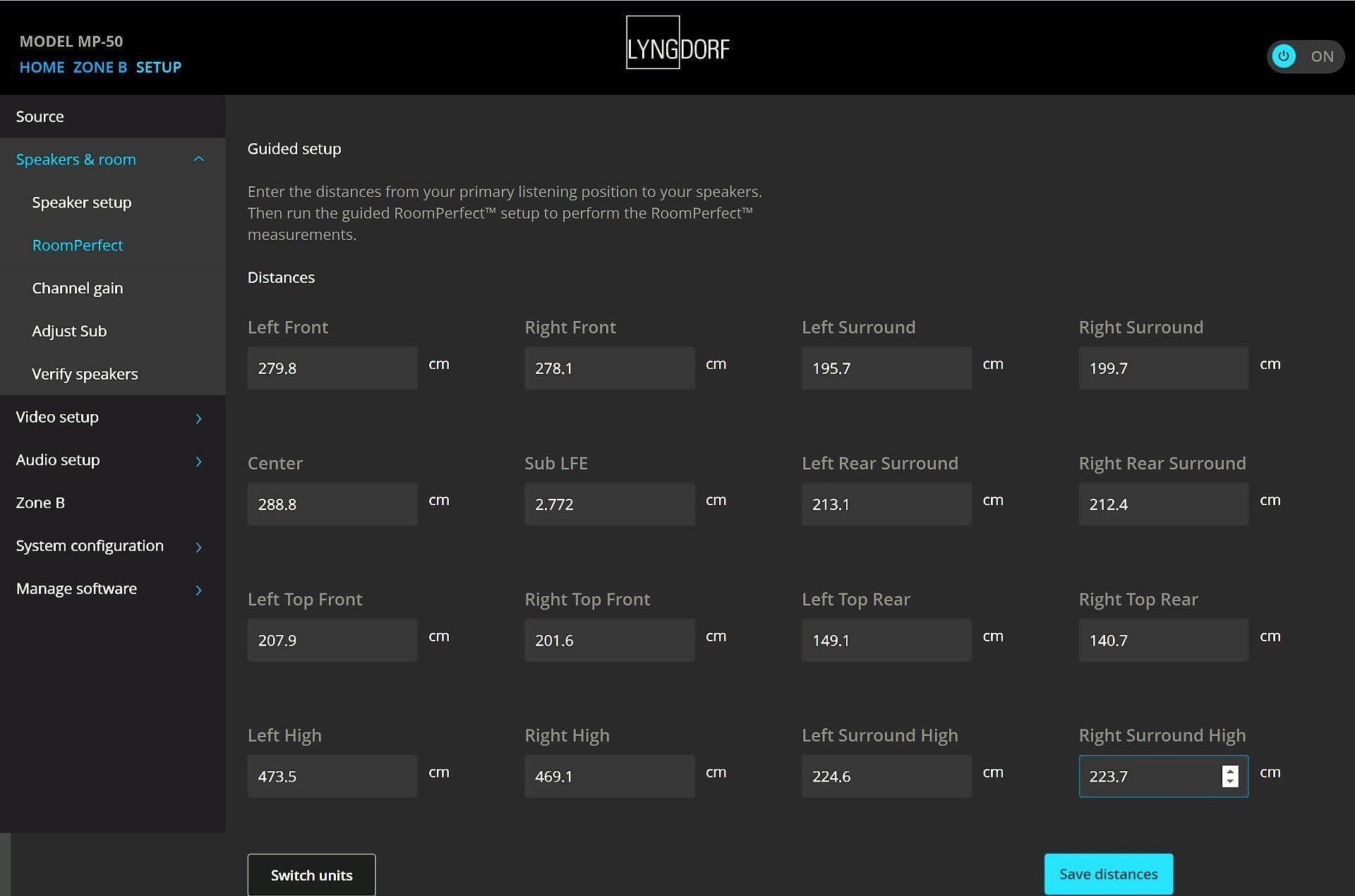Screen dimensions: 1355x896
Task: Expand the Manage software menu
Action: point(198,590)
